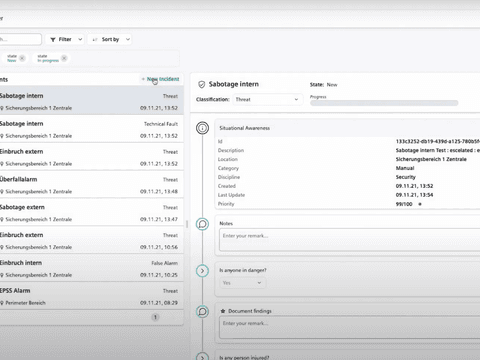Open the Classification Threat dropdown
Screen dimensions: 480x360
pos(267,99)
